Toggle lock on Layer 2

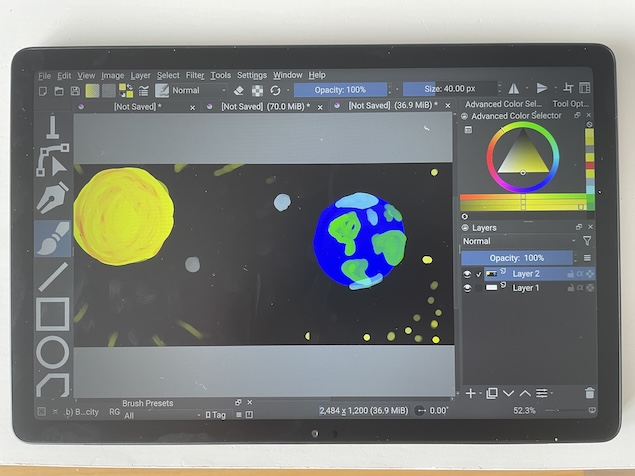tap(571, 274)
